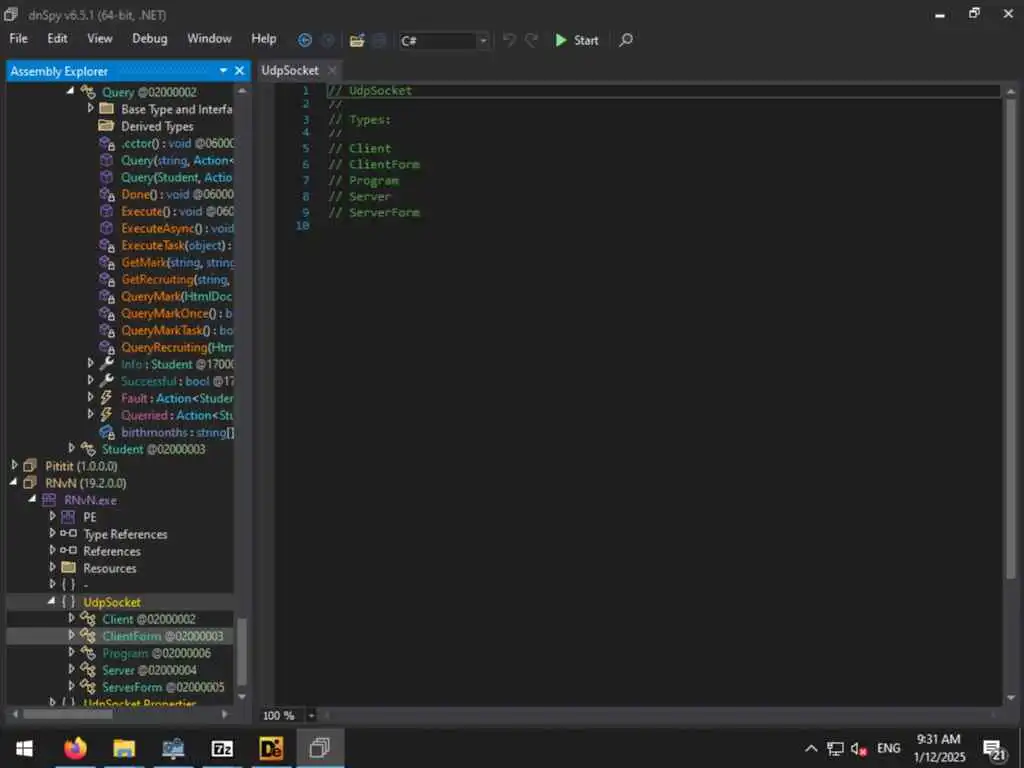Expand the Successful : bool property
1024x768 pixels.
click(x=91, y=380)
